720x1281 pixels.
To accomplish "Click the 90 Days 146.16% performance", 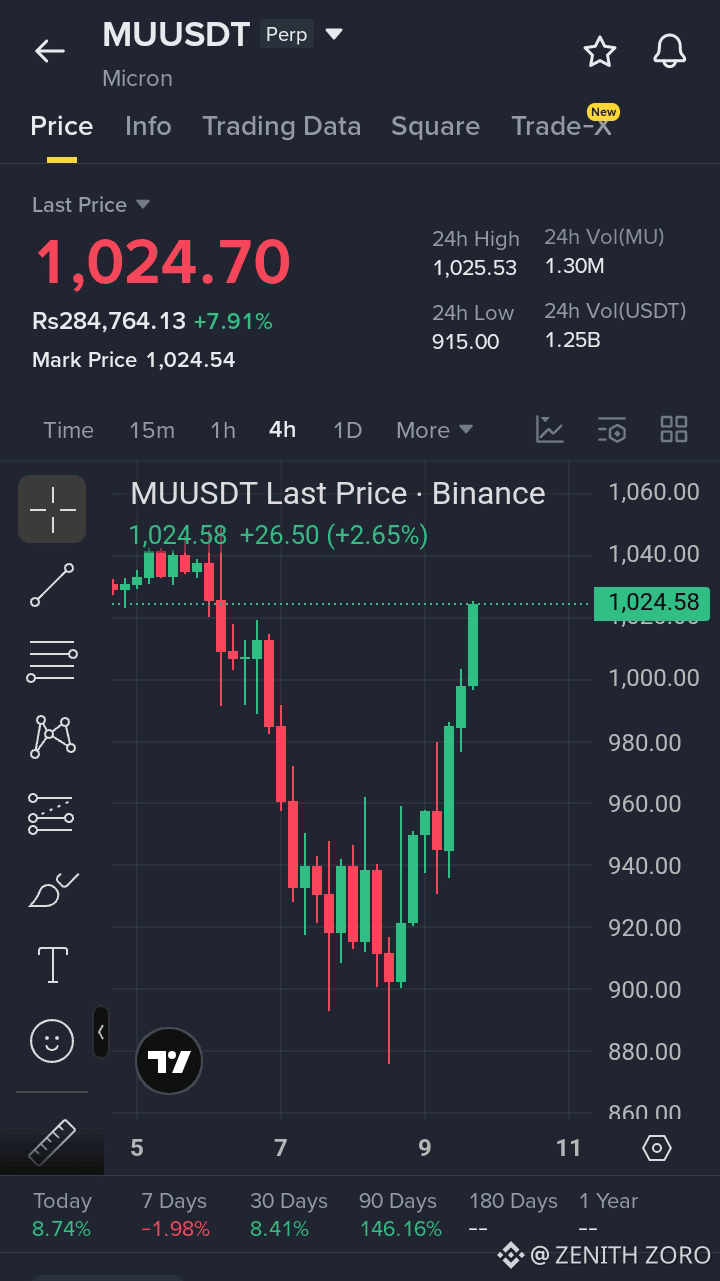I will click(400, 1215).
